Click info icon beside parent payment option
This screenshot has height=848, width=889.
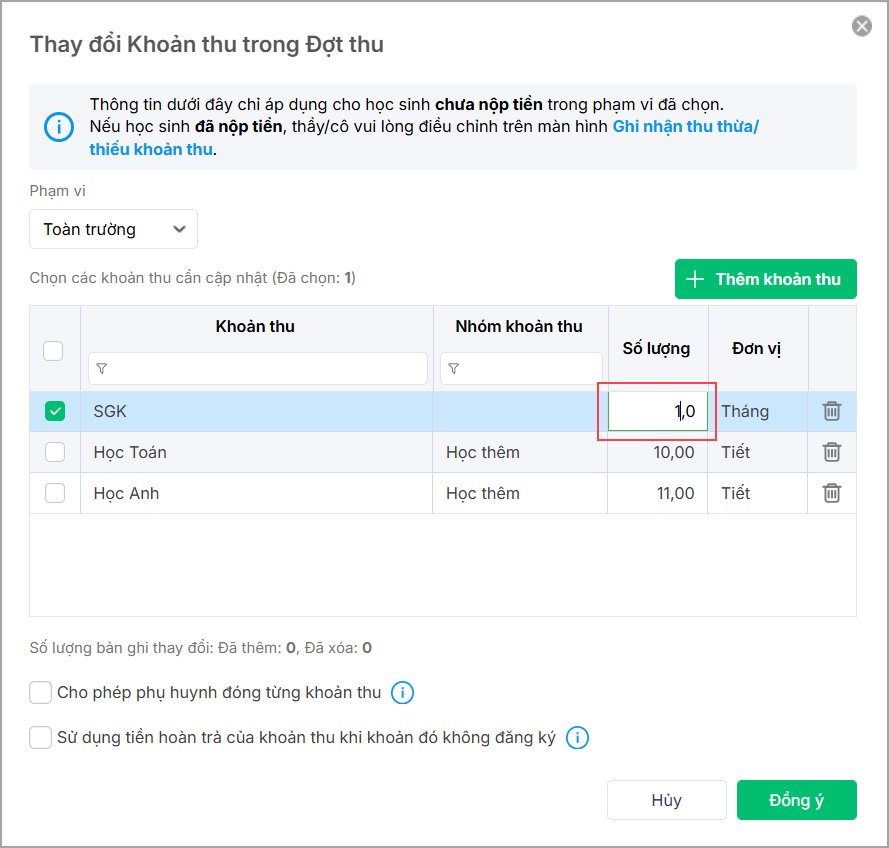pyautogui.click(x=402, y=692)
